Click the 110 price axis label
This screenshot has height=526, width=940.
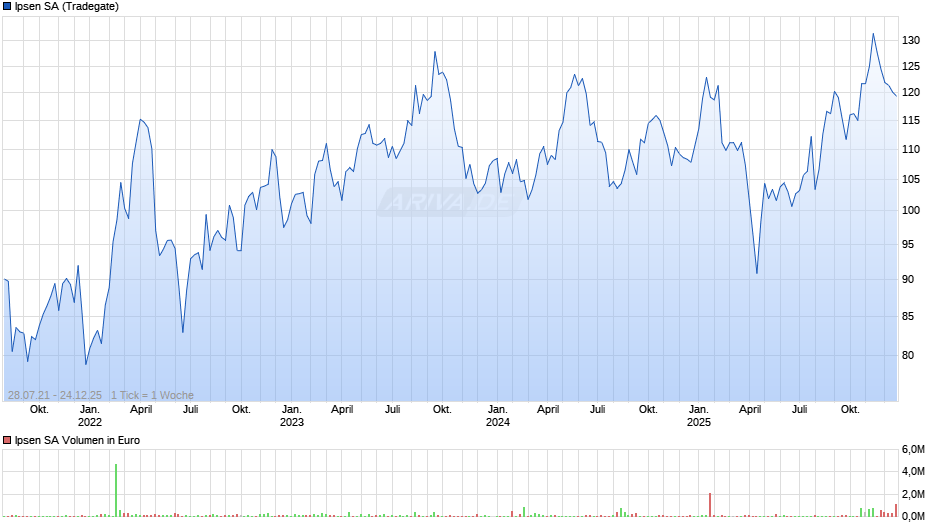coord(911,149)
